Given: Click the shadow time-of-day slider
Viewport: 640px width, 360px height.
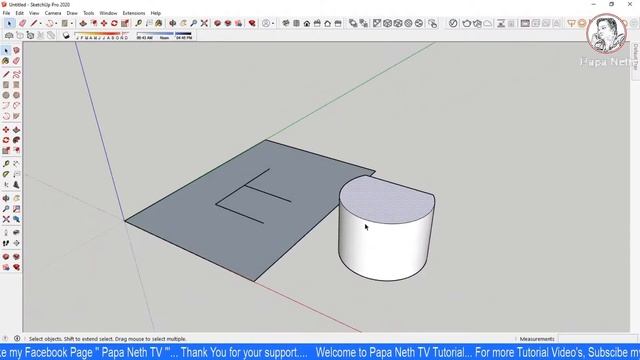Looking at the screenshot, I should coord(164,35).
